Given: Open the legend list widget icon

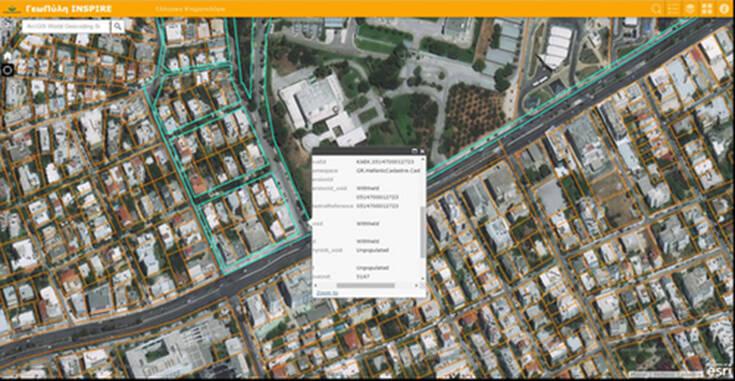Looking at the screenshot, I should 673,9.
